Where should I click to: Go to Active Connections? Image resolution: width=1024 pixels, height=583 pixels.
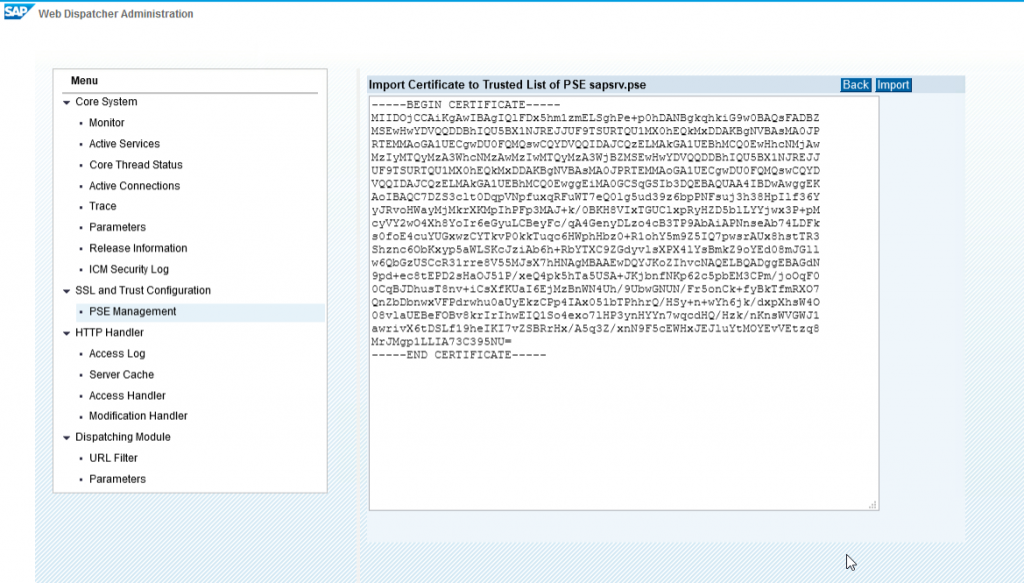(x=135, y=185)
